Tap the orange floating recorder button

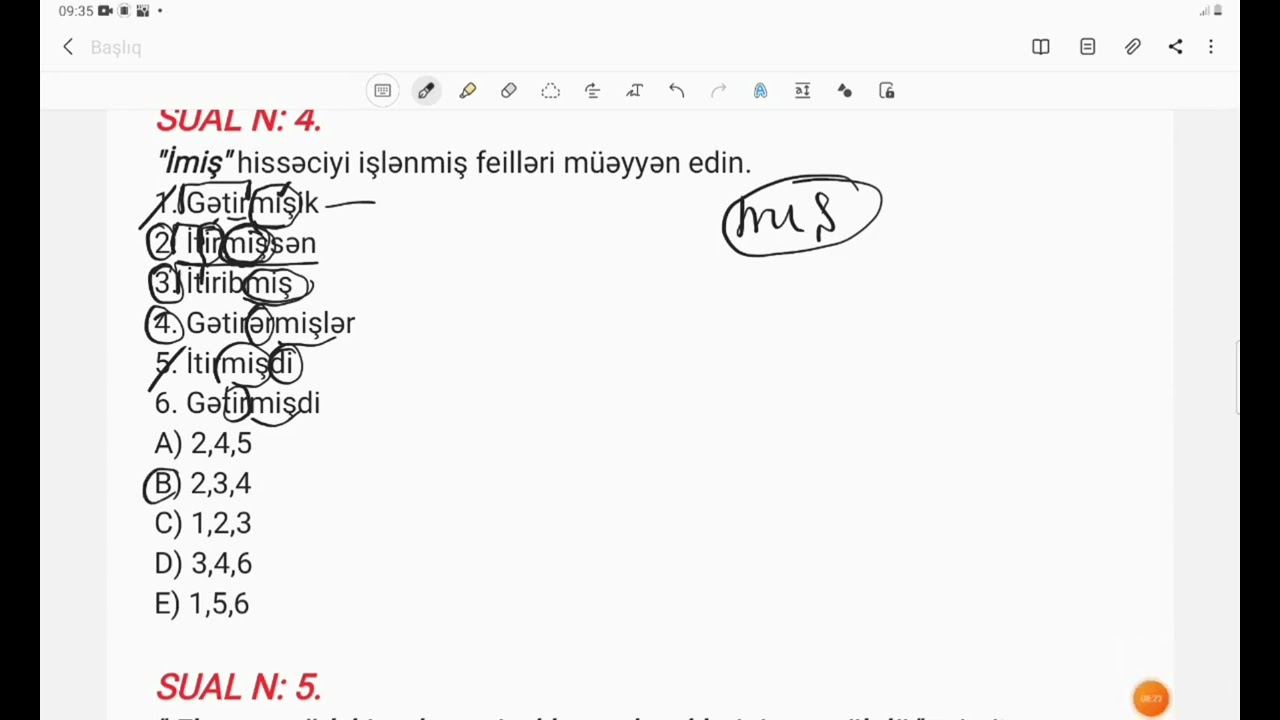click(1151, 698)
